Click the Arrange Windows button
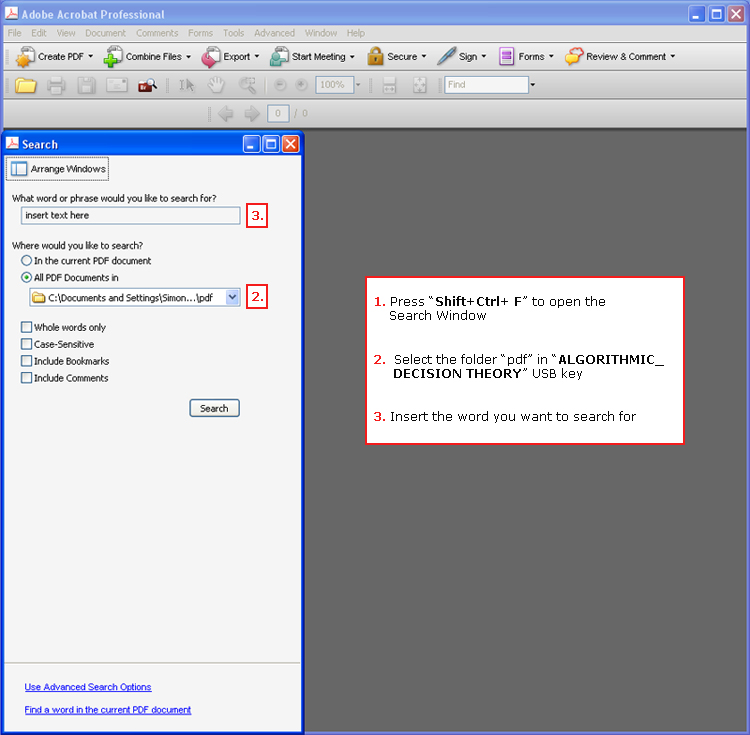Image resolution: width=750 pixels, height=735 pixels. coord(57,169)
